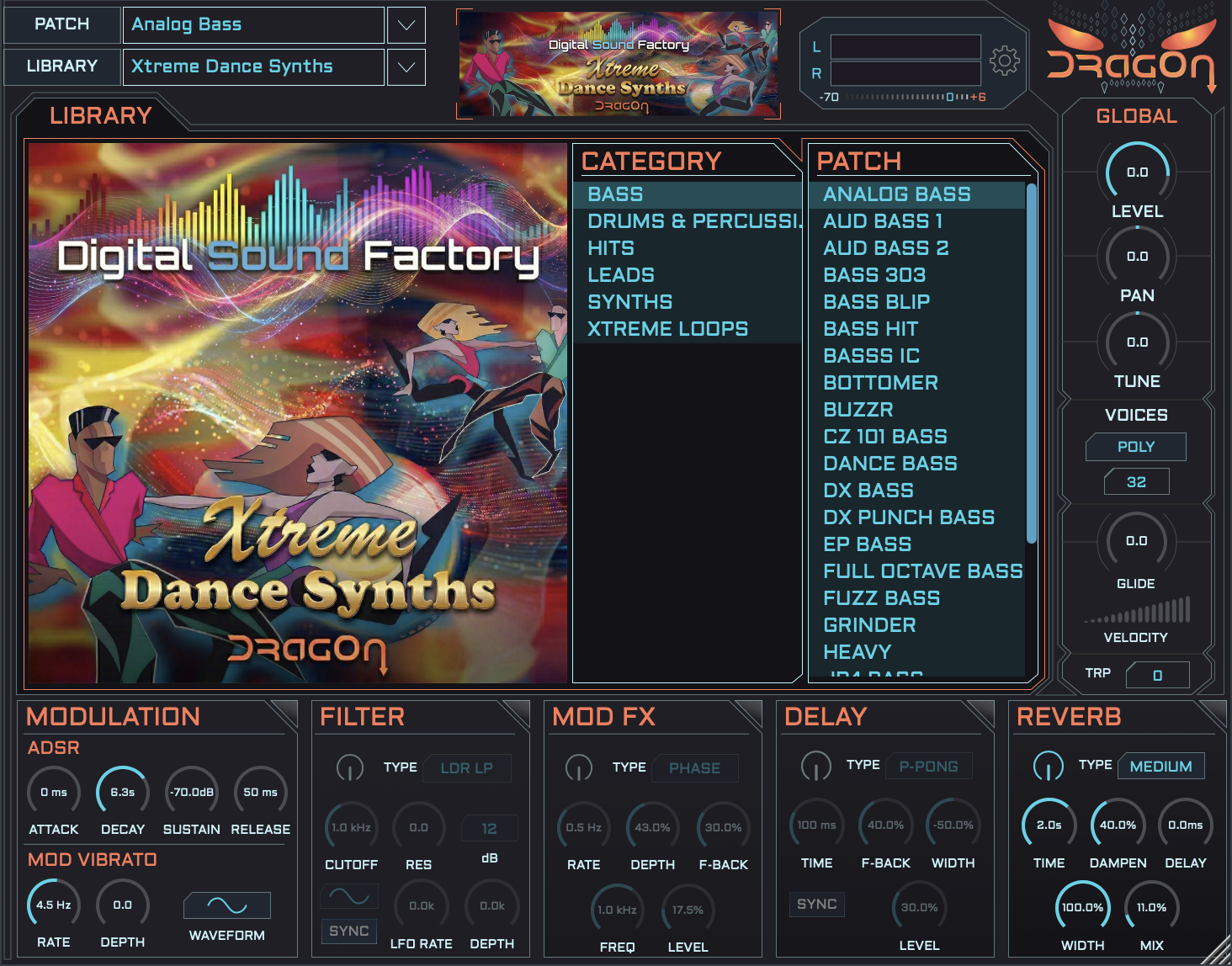Click the TRP transpose value field
Screen dimensions: 1232x966
pyautogui.click(x=1157, y=675)
